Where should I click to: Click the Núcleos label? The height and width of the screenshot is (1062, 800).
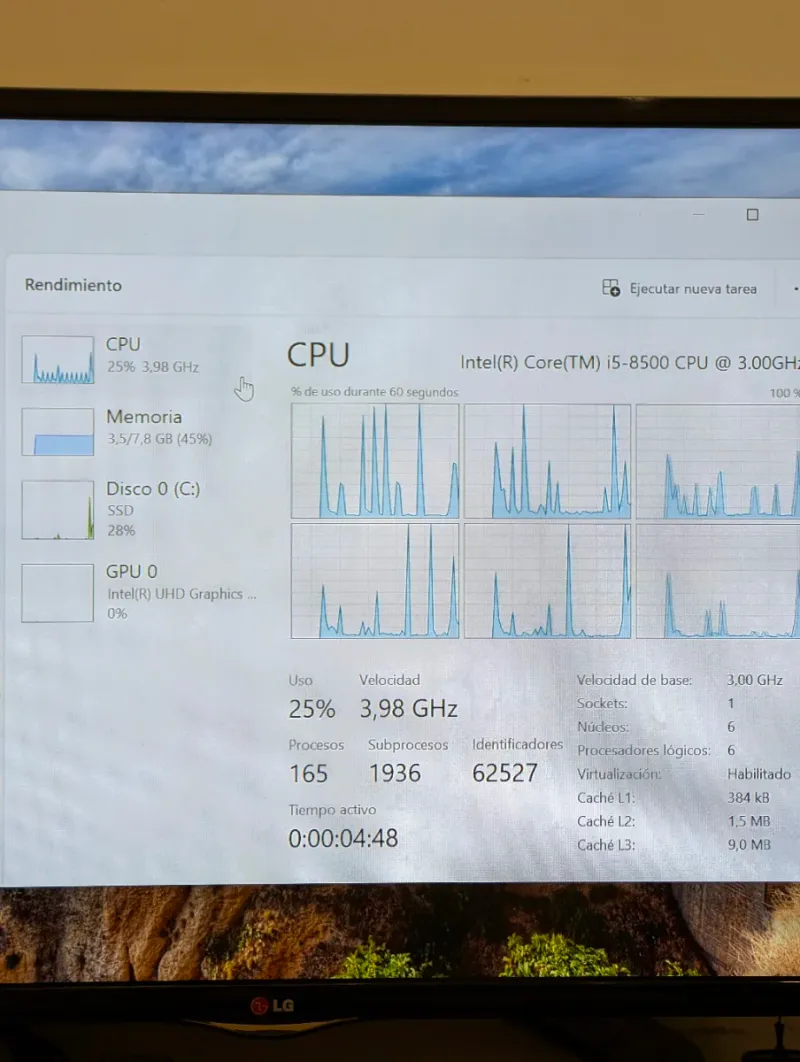[x=603, y=727]
